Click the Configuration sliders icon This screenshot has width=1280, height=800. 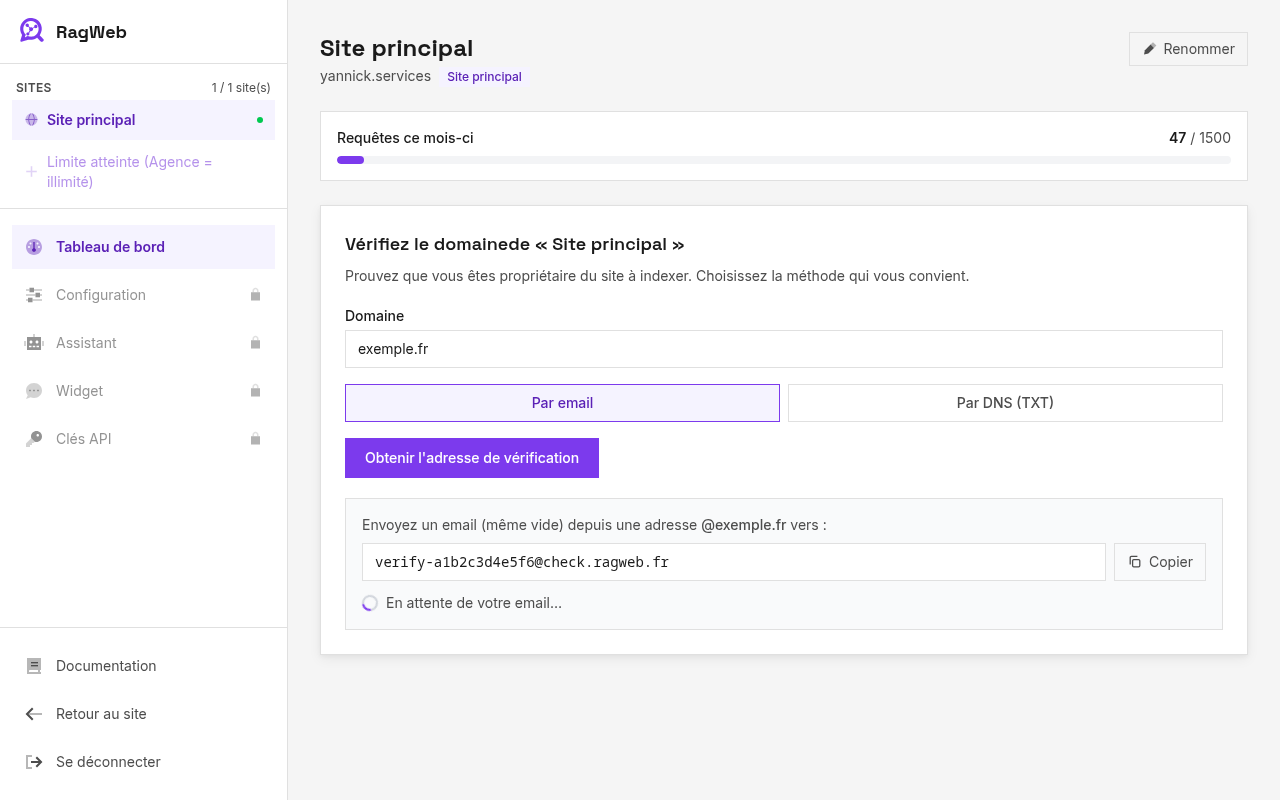34,295
